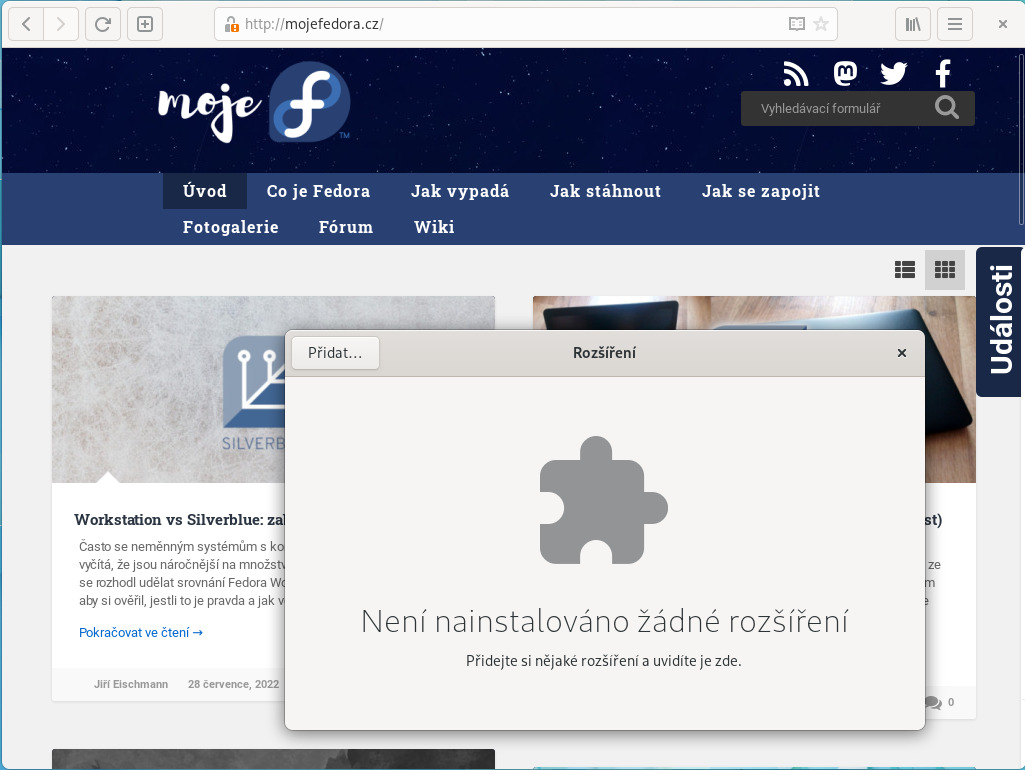Go to the Fotogalerie menu item
Image resolution: width=1025 pixels, height=770 pixels.
click(x=230, y=227)
